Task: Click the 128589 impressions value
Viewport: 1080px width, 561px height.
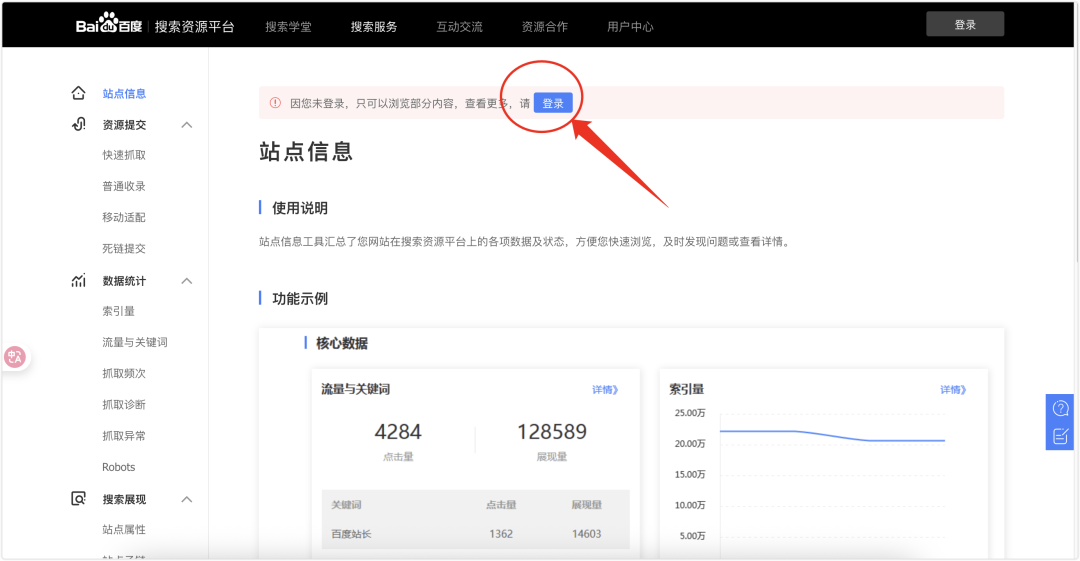Action: (x=552, y=431)
